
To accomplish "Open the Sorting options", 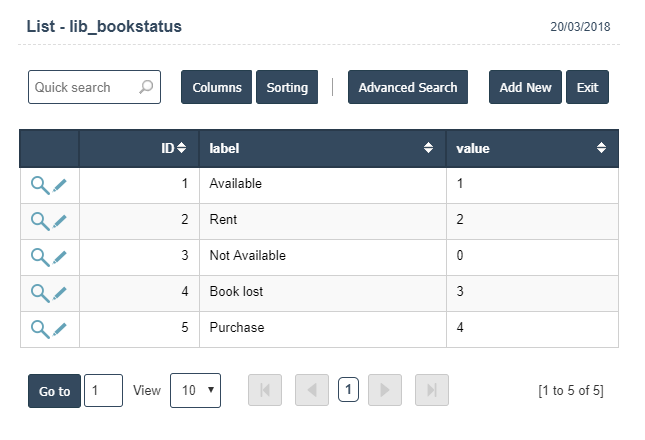I will click(x=287, y=87).
